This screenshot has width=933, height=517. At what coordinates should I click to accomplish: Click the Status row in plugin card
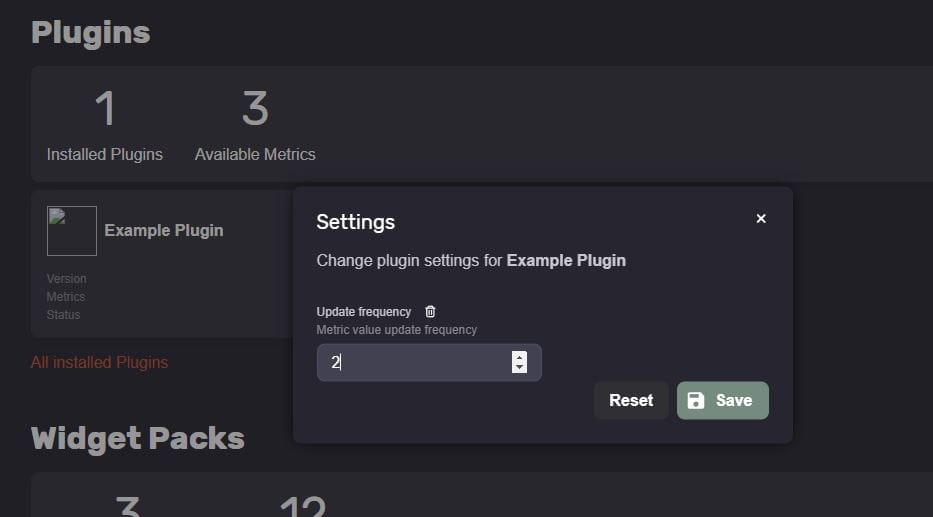(64, 315)
